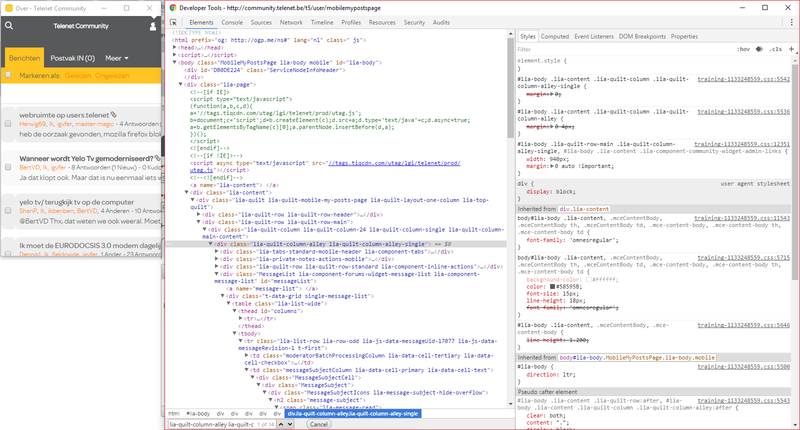
Task: Tick the select-all checkbox beside Markeren als
Action: pyautogui.click(x=8, y=75)
